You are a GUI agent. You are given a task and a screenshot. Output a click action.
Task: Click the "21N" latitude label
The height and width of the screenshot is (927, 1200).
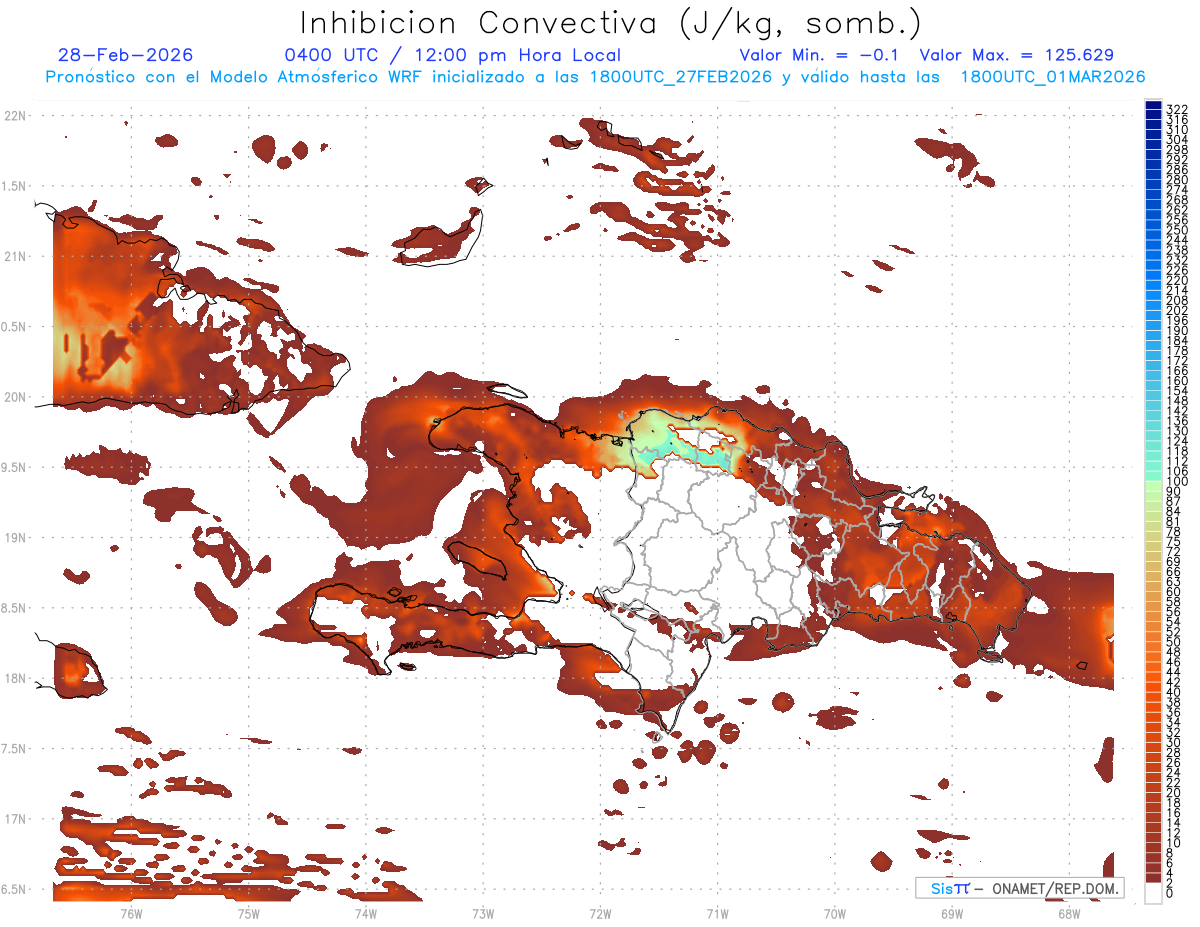[15, 256]
